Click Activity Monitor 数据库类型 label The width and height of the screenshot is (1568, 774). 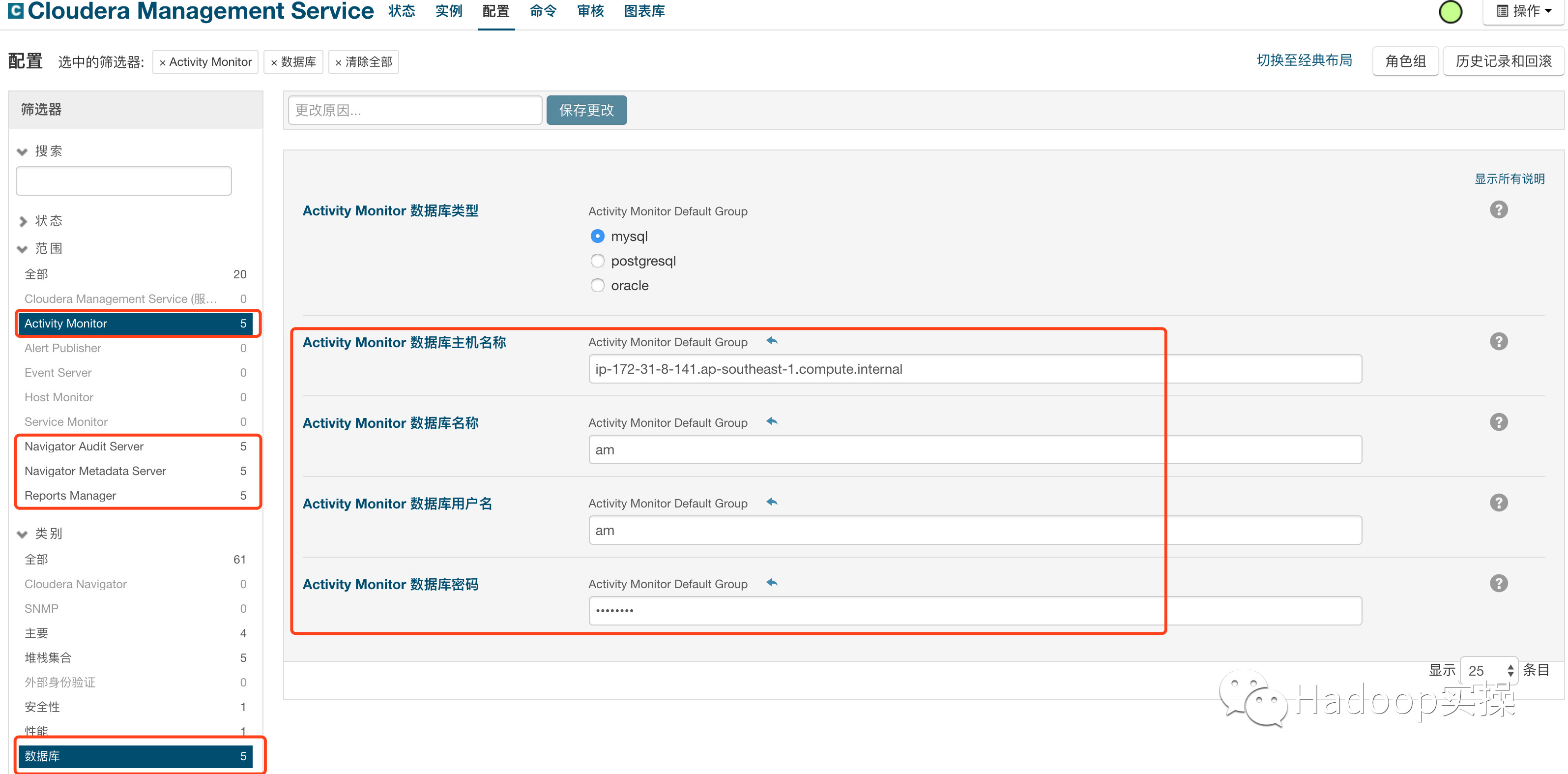click(390, 210)
